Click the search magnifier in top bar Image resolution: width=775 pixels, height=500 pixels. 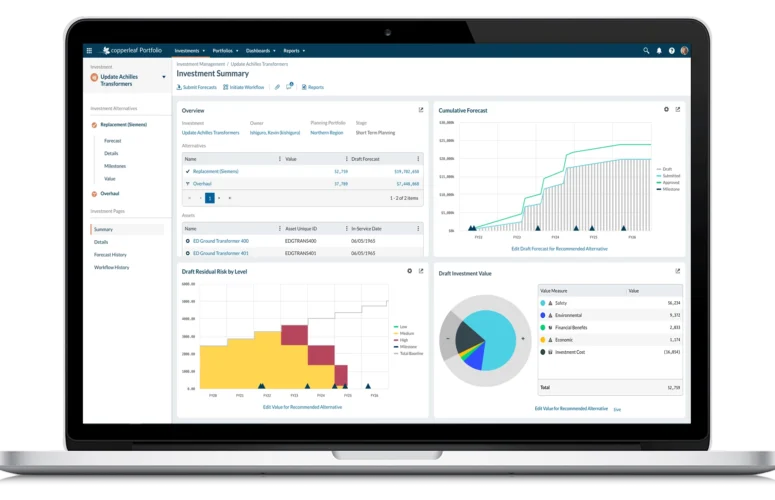[646, 50]
